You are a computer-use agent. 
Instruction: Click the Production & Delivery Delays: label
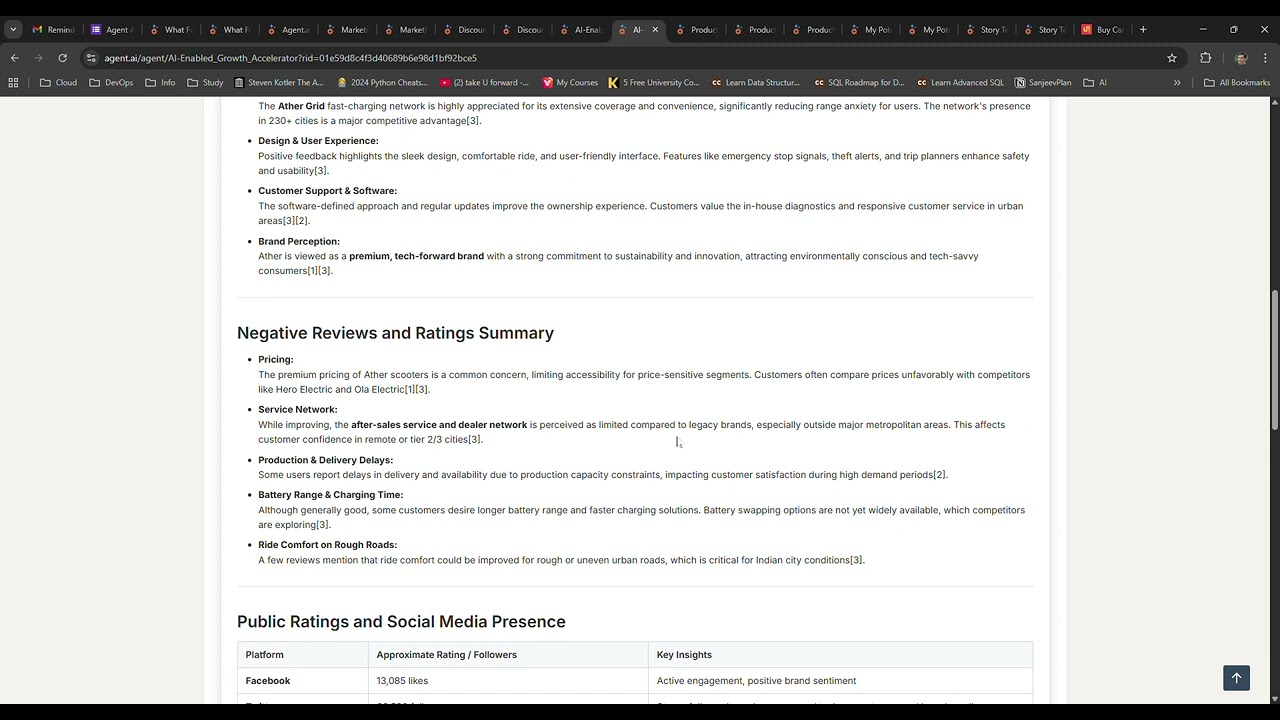pyautogui.click(x=325, y=460)
